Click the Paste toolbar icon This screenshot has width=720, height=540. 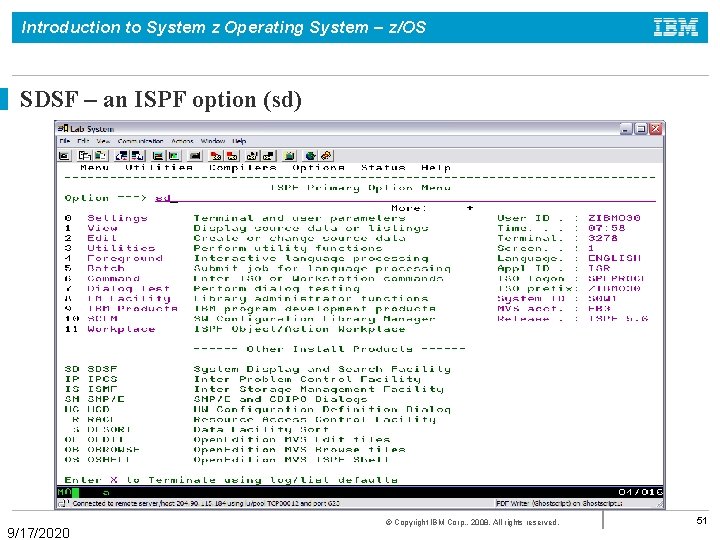100,156
